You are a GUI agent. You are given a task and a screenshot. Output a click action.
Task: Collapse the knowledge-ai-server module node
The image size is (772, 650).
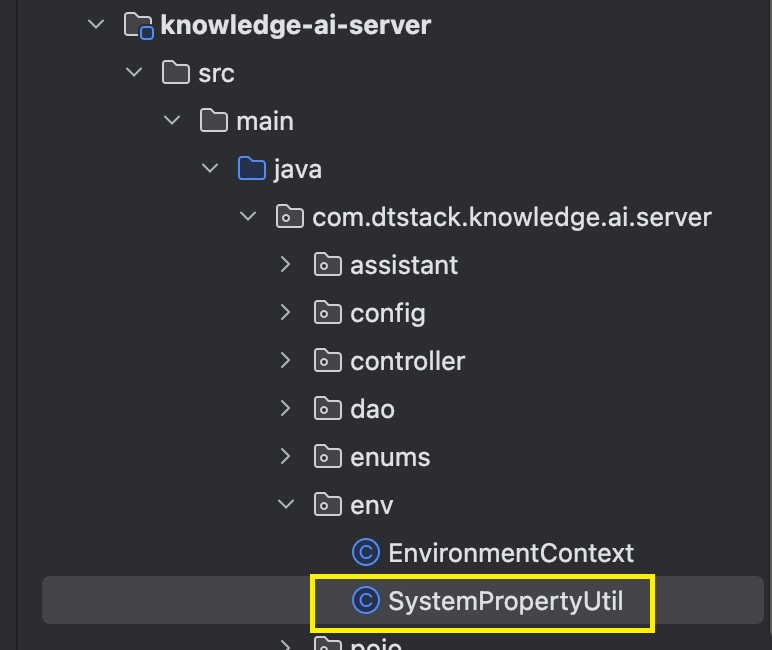(x=96, y=24)
